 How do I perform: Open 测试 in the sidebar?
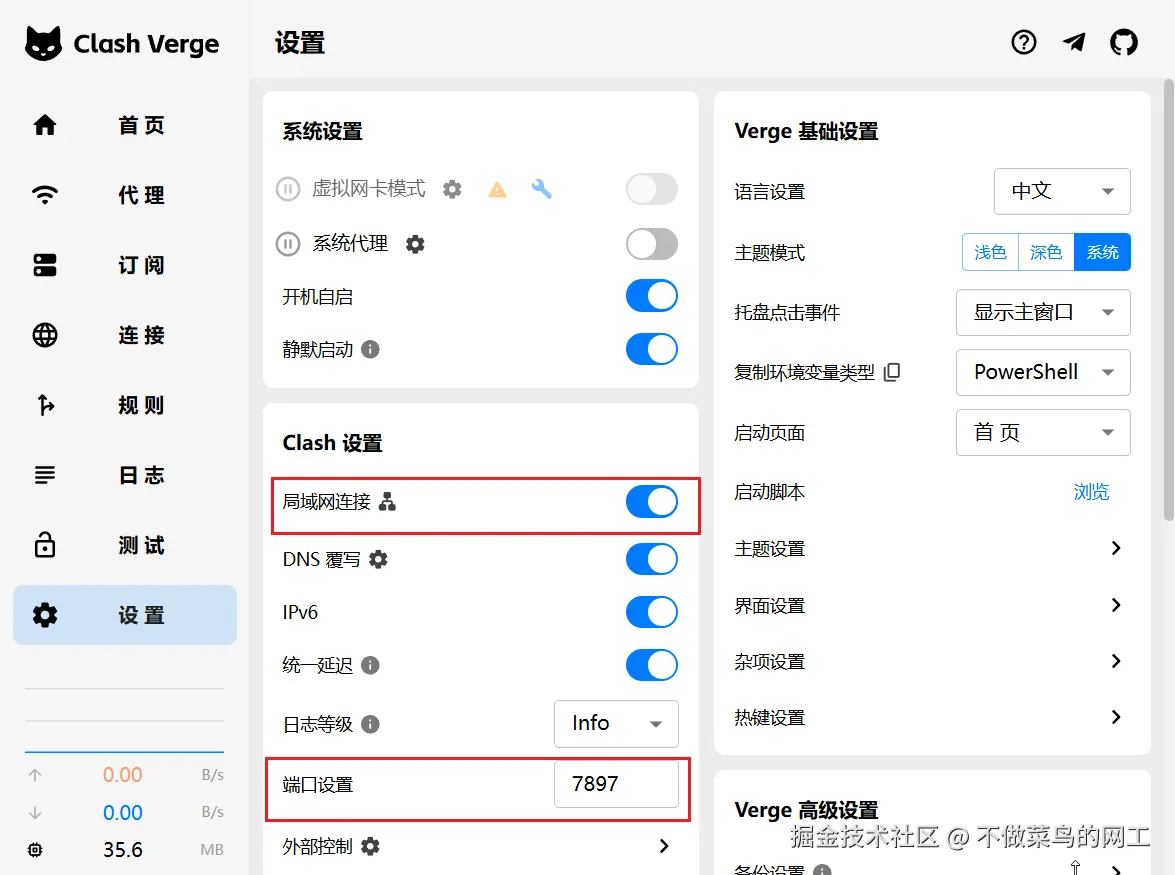125,545
